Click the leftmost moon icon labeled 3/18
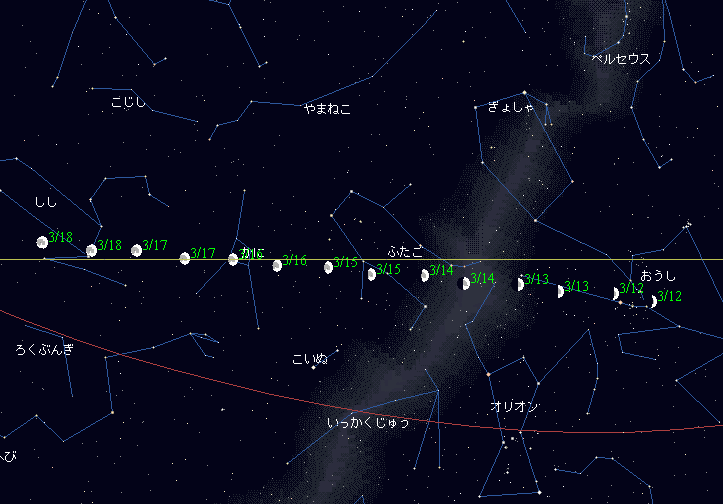 pyautogui.click(x=42, y=242)
